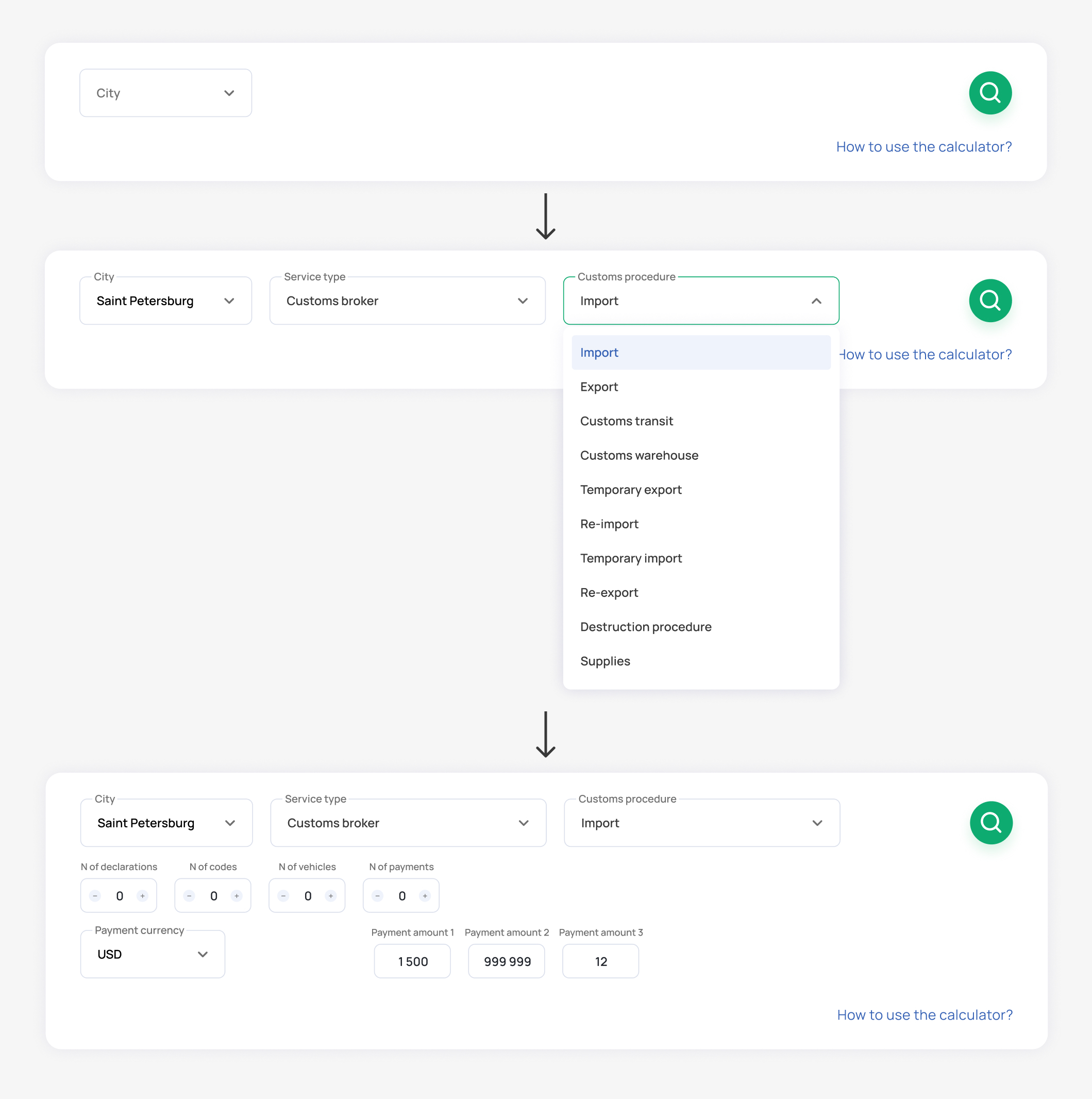This screenshot has width=1092, height=1099.
Task: Click the Payment amount 1 field
Action: click(x=412, y=961)
